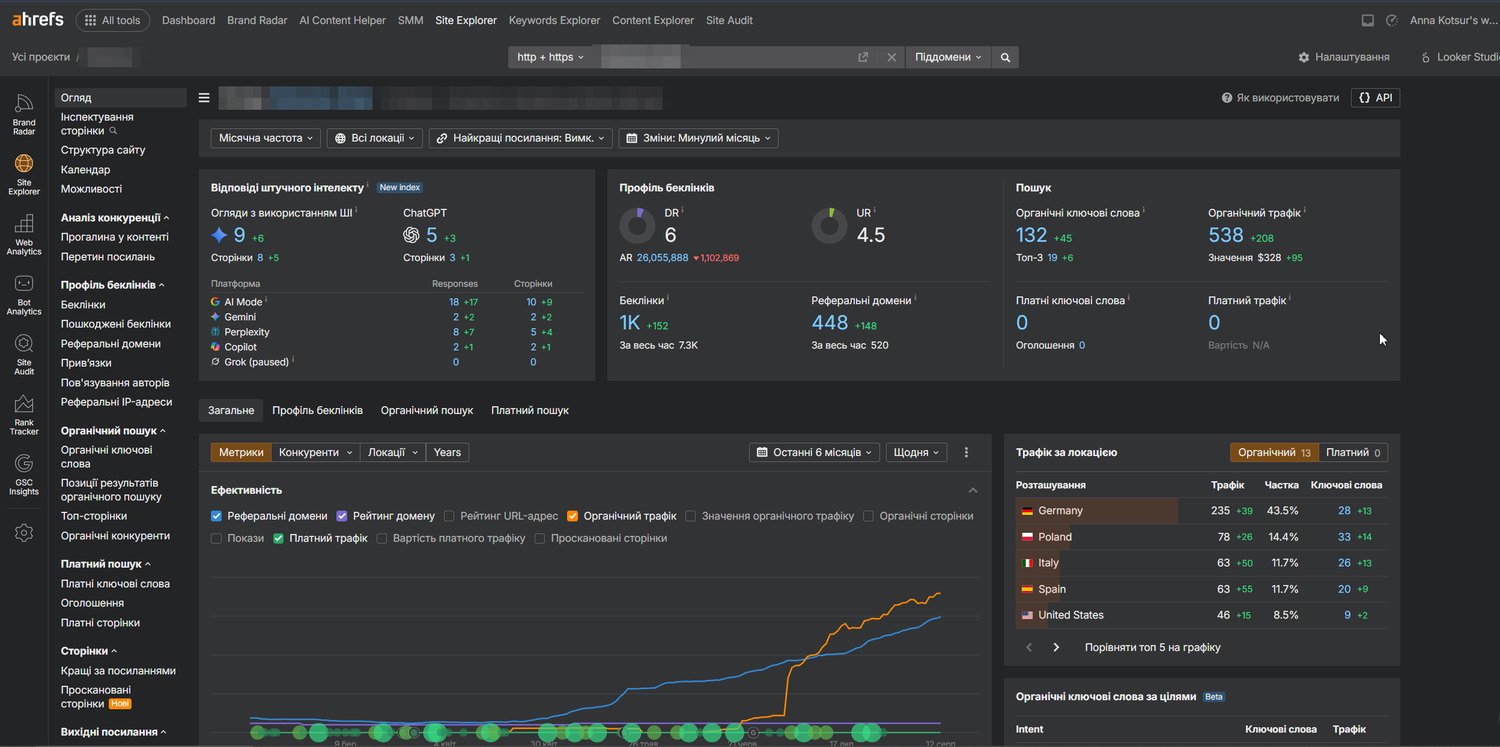Open the Щодня interval dropdown
The width and height of the screenshot is (1500, 747).
[916, 452]
